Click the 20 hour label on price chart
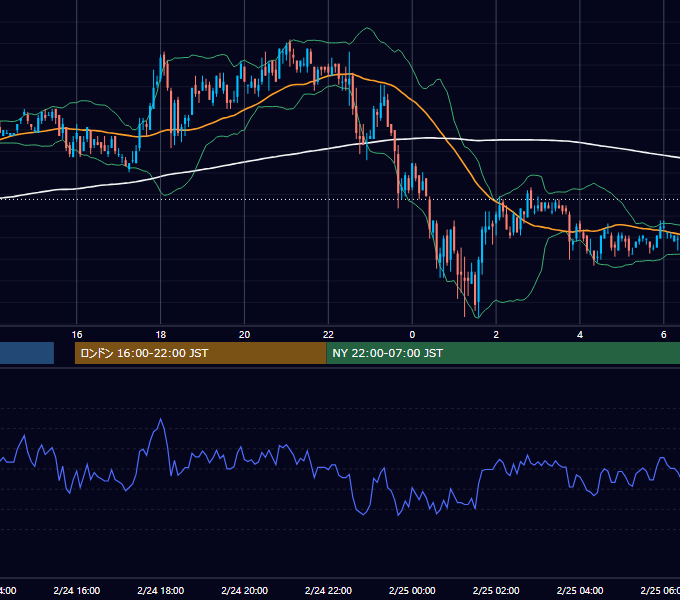 coord(245,334)
